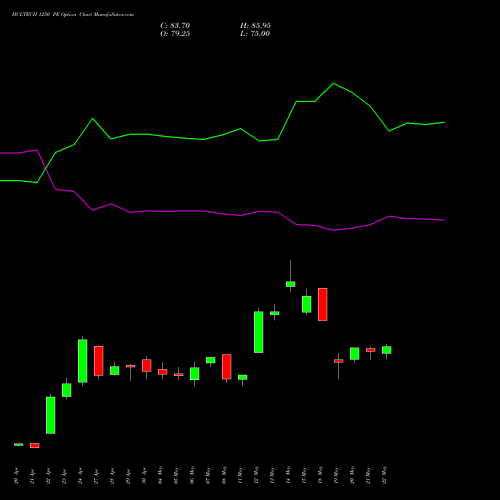Click the 27 Apr date label
500x500 pixels.
97,476
